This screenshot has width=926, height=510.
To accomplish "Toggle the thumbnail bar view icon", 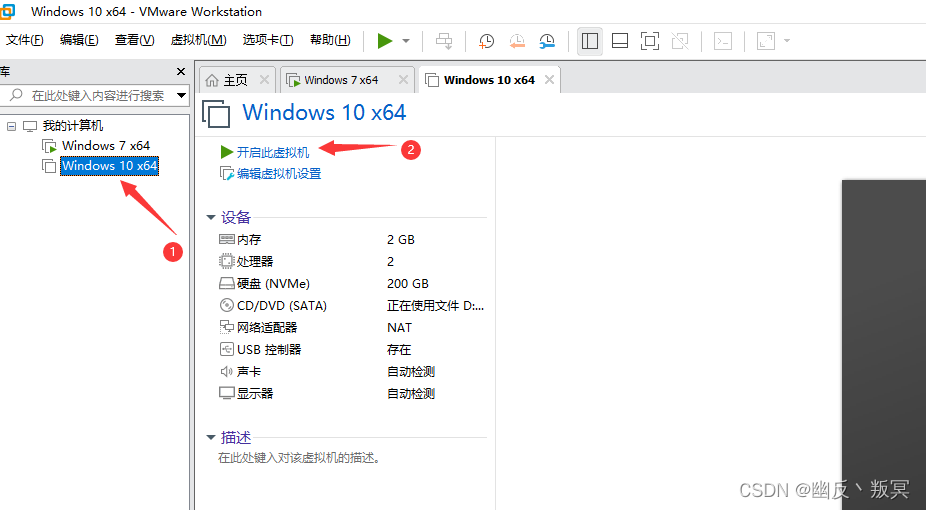I will [x=619, y=41].
